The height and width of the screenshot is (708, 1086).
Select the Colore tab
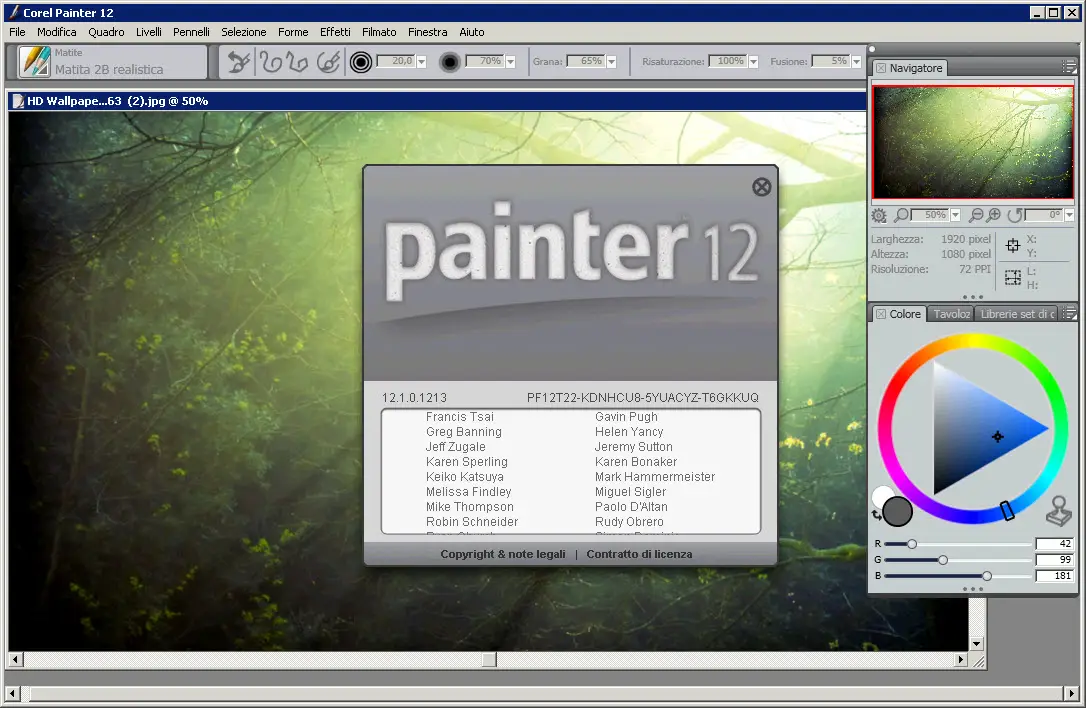898,314
